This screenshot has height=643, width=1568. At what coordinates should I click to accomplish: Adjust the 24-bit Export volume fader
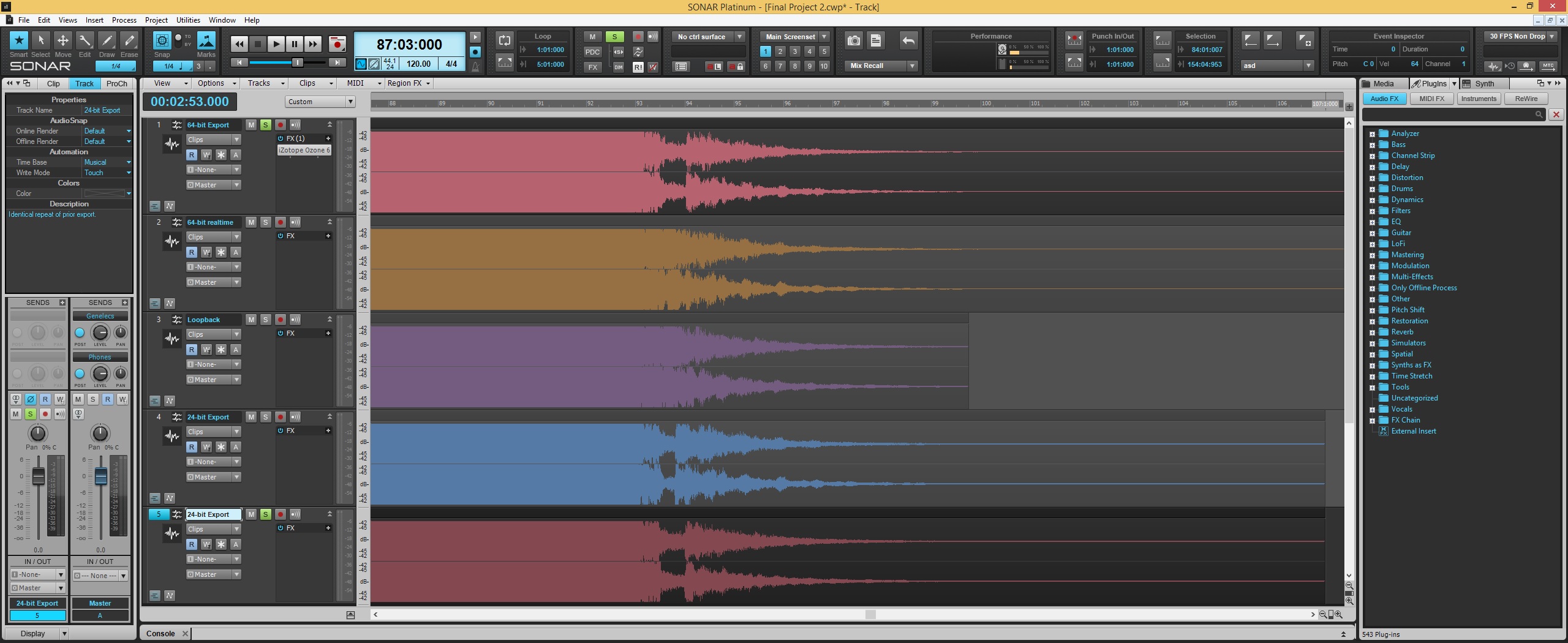(x=38, y=476)
